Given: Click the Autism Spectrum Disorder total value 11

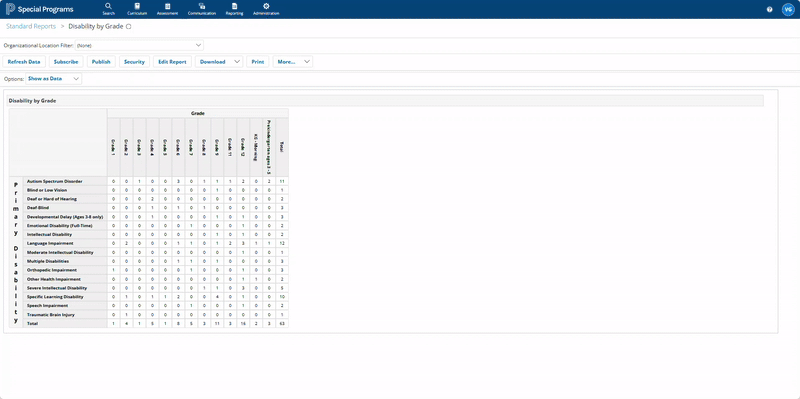Looking at the screenshot, I should 282,181.
